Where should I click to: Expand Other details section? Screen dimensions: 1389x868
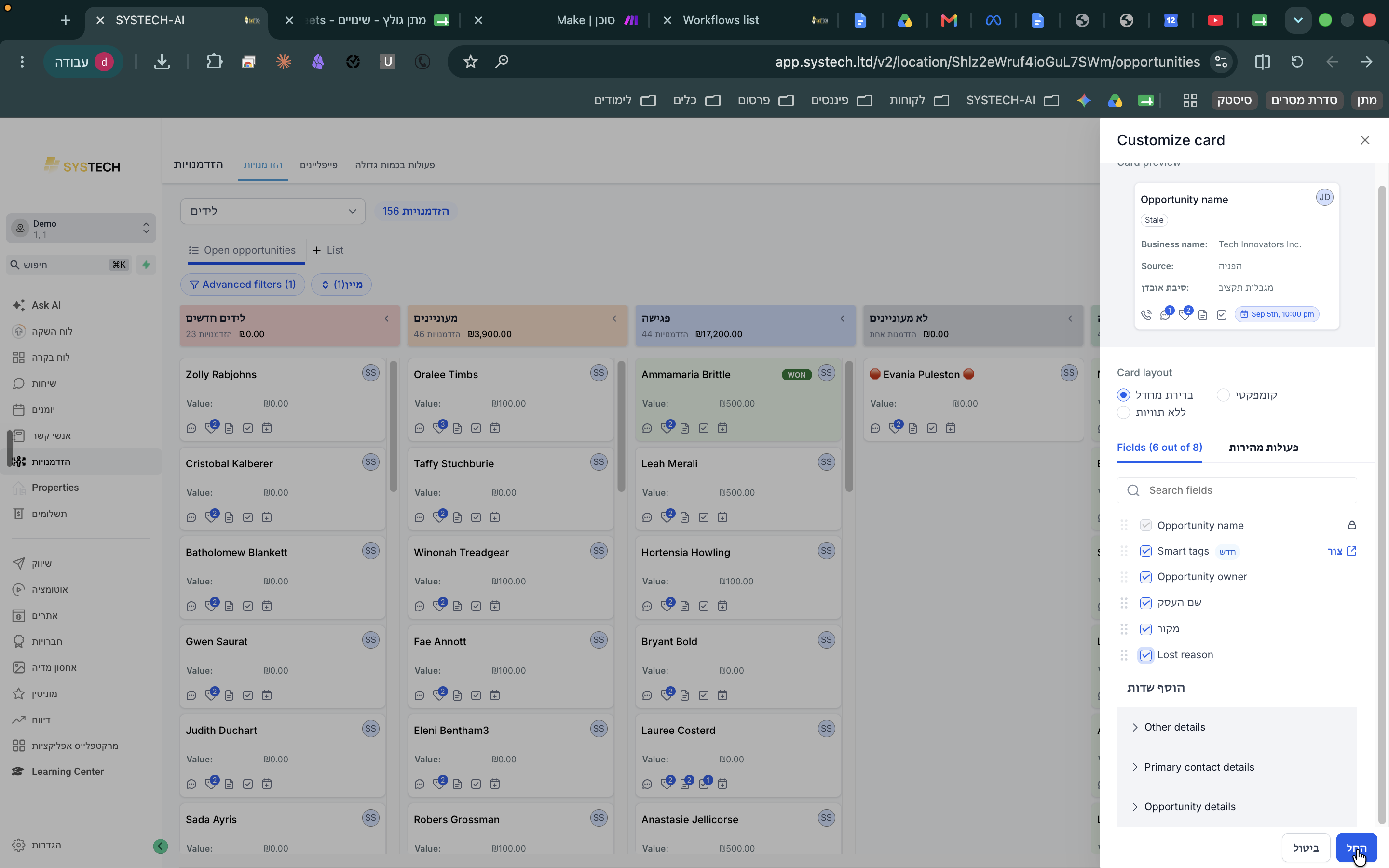tap(1237, 727)
